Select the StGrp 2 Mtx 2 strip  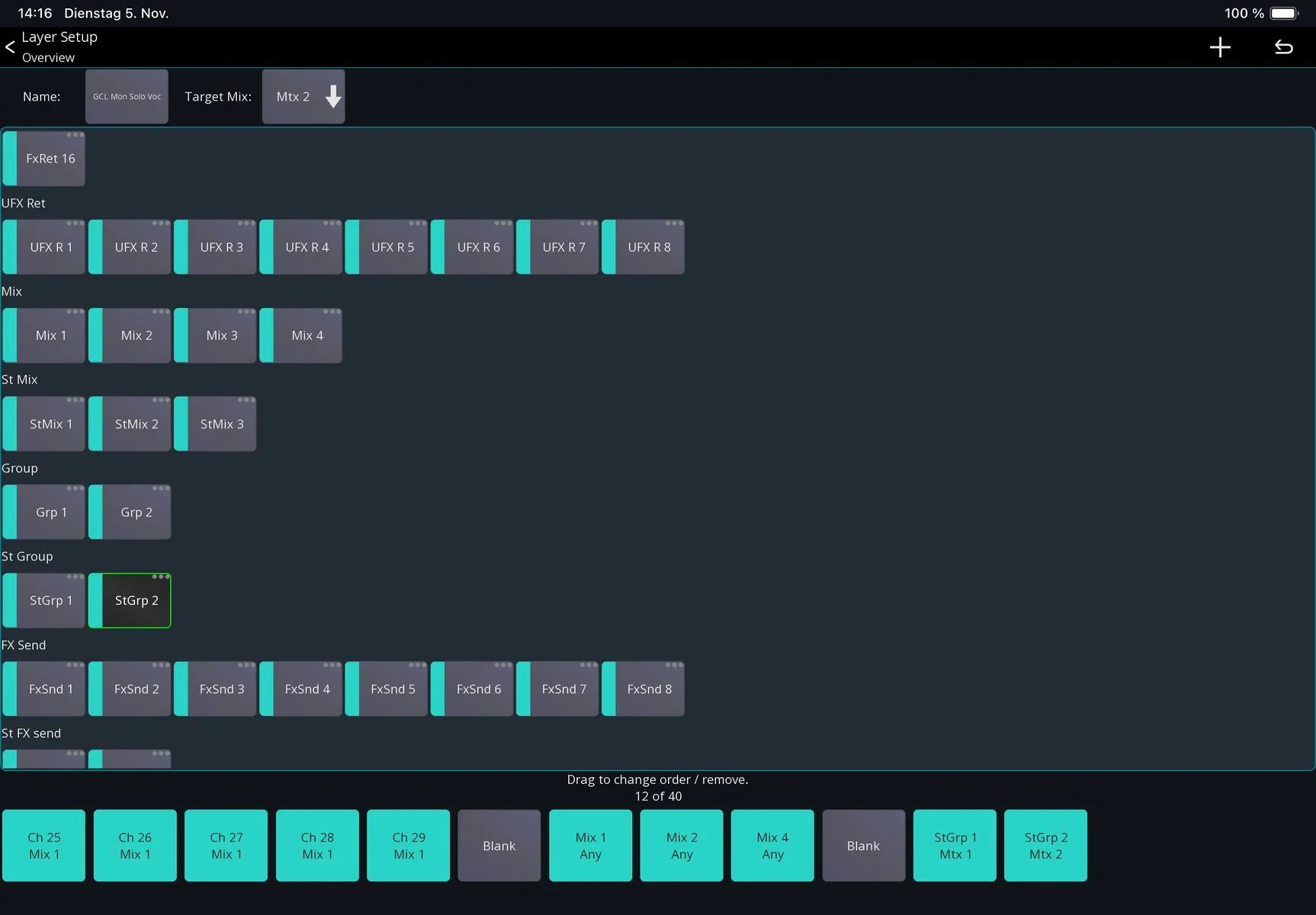pyautogui.click(x=1045, y=846)
